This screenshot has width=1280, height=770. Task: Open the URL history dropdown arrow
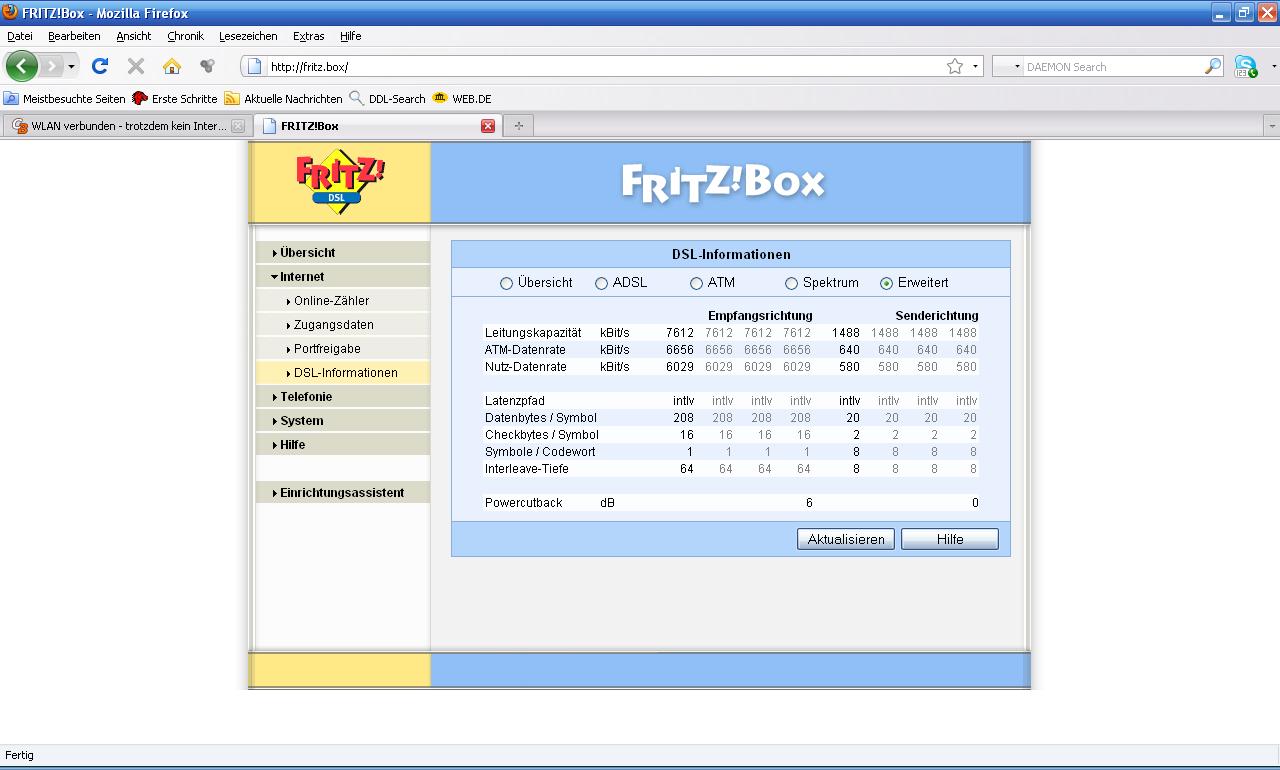(x=975, y=66)
